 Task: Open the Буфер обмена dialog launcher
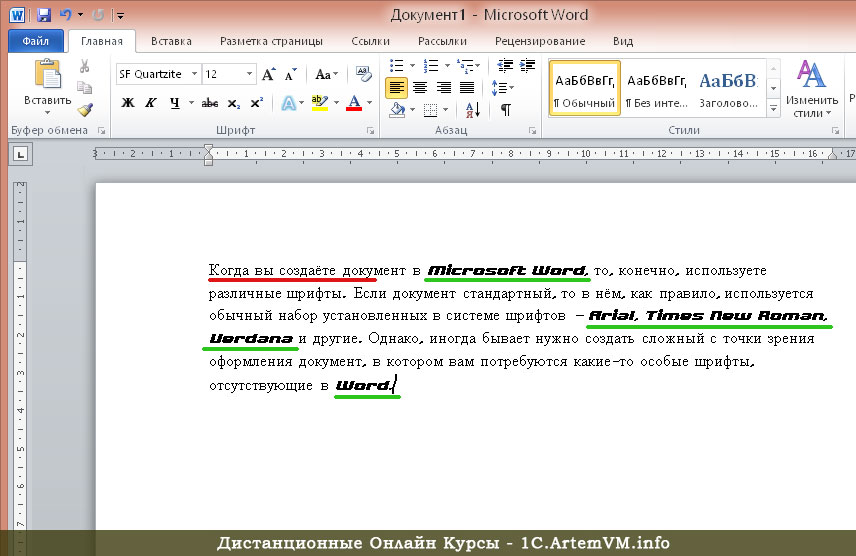[101, 131]
